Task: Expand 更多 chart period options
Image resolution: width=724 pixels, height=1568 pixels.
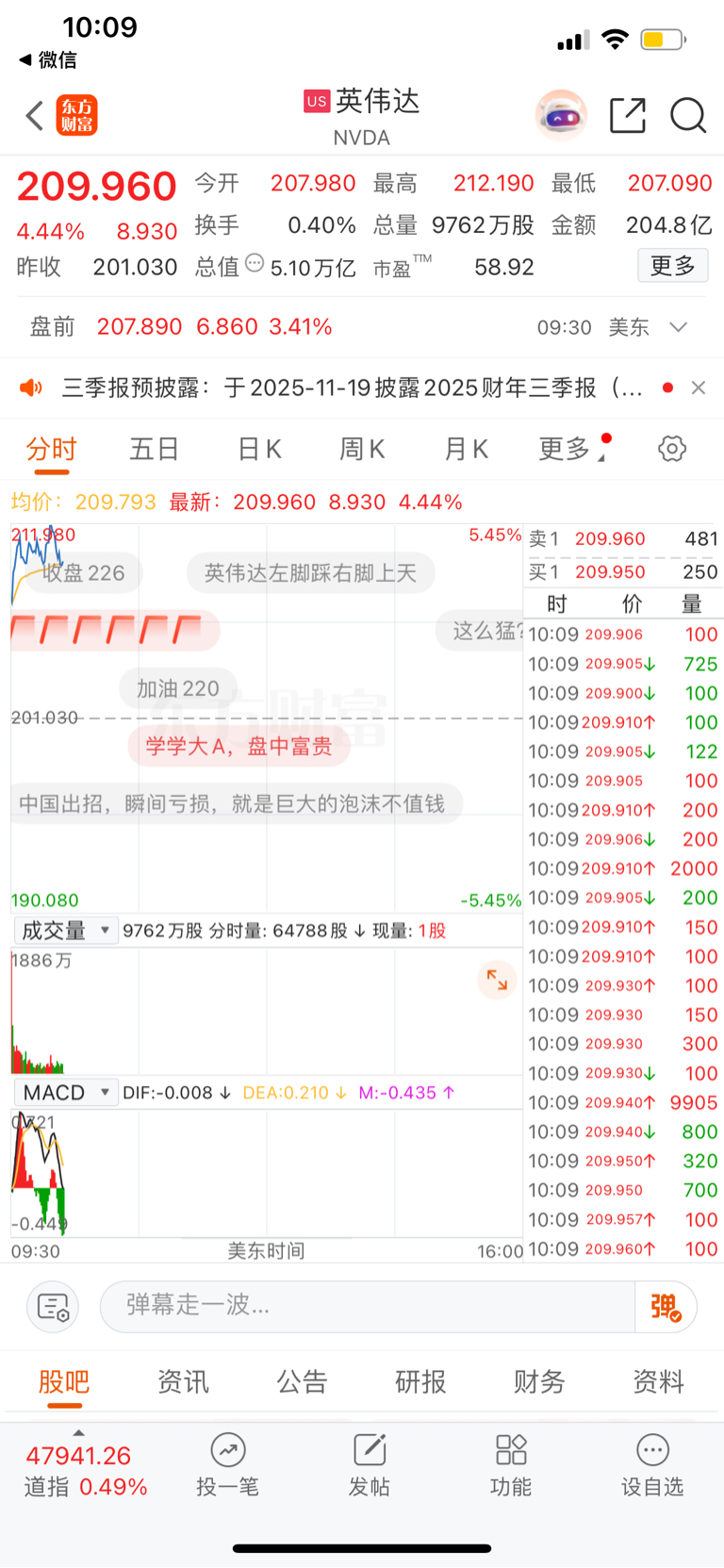Action: 571,449
